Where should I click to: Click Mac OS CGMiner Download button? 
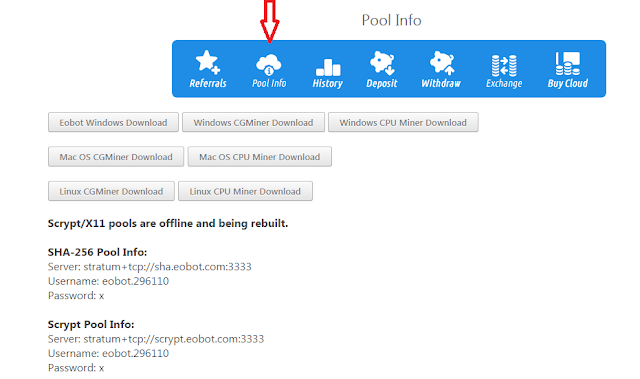click(x=116, y=157)
